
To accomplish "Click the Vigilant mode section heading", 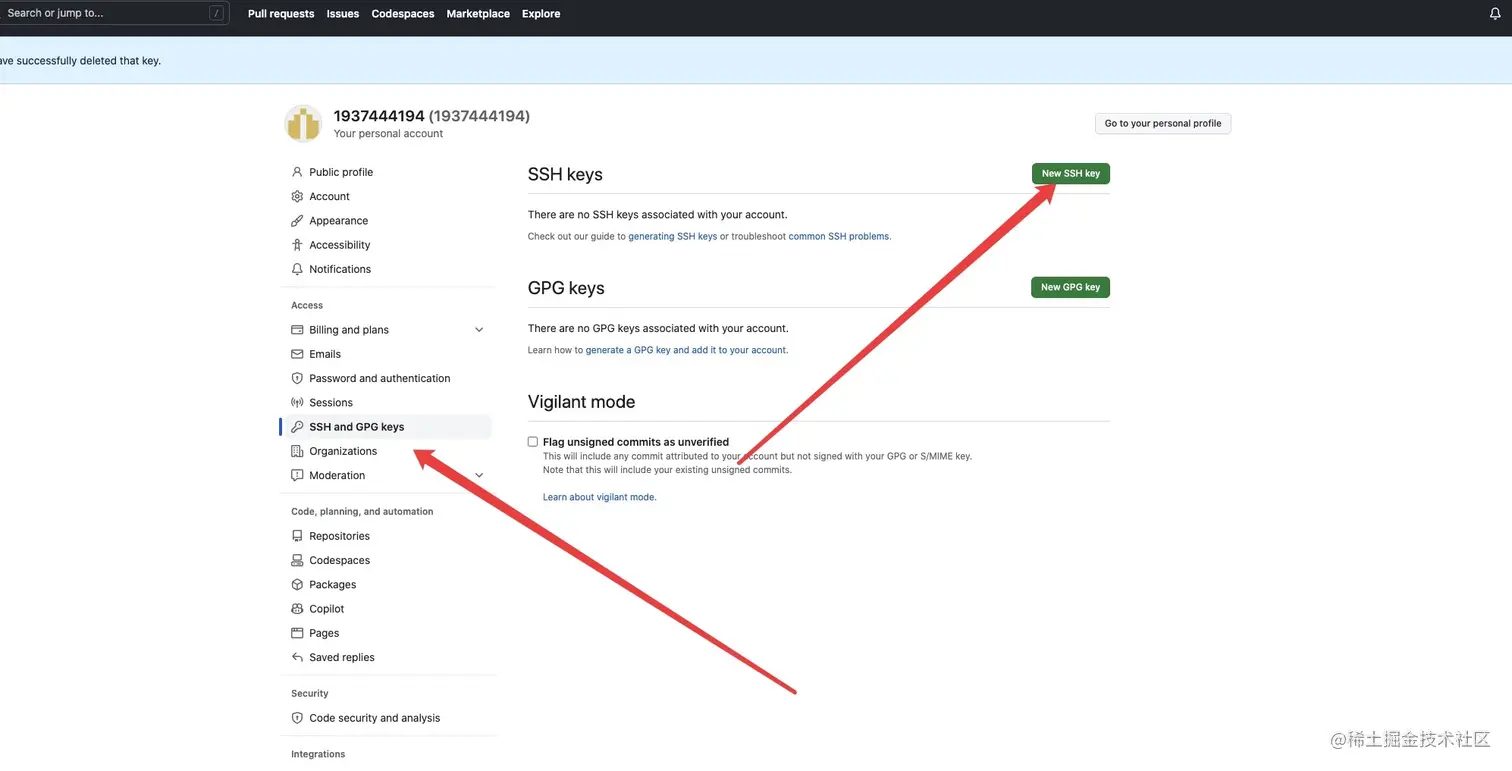I will click(582, 402).
